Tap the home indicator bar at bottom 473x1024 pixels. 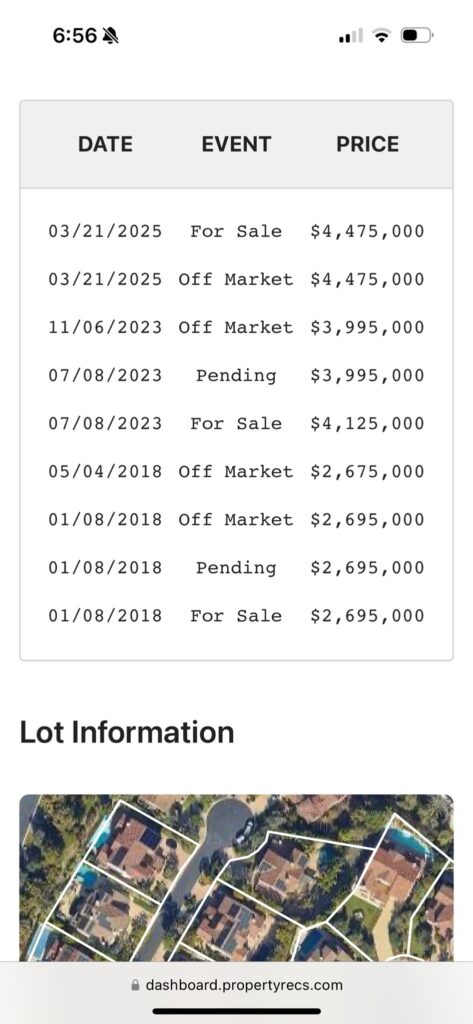(236, 1011)
